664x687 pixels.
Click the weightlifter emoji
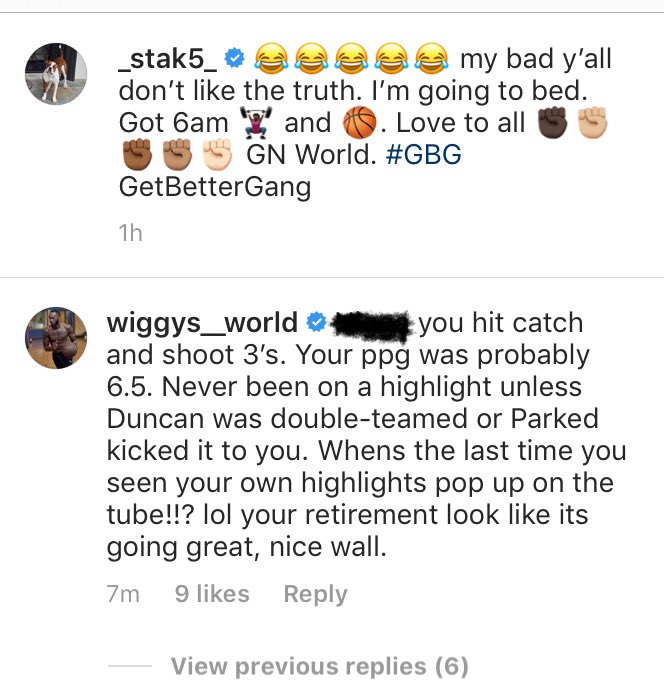point(256,123)
